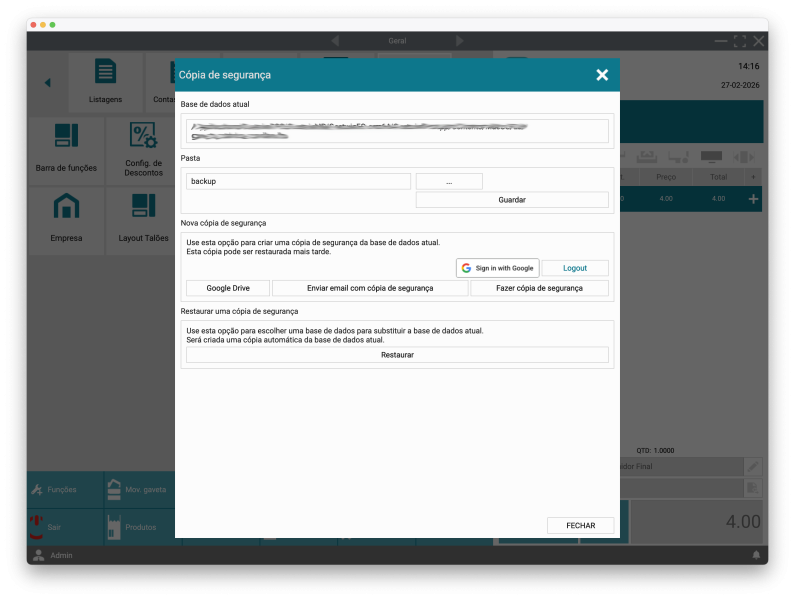Open the Empresa settings icon

(x=66, y=207)
